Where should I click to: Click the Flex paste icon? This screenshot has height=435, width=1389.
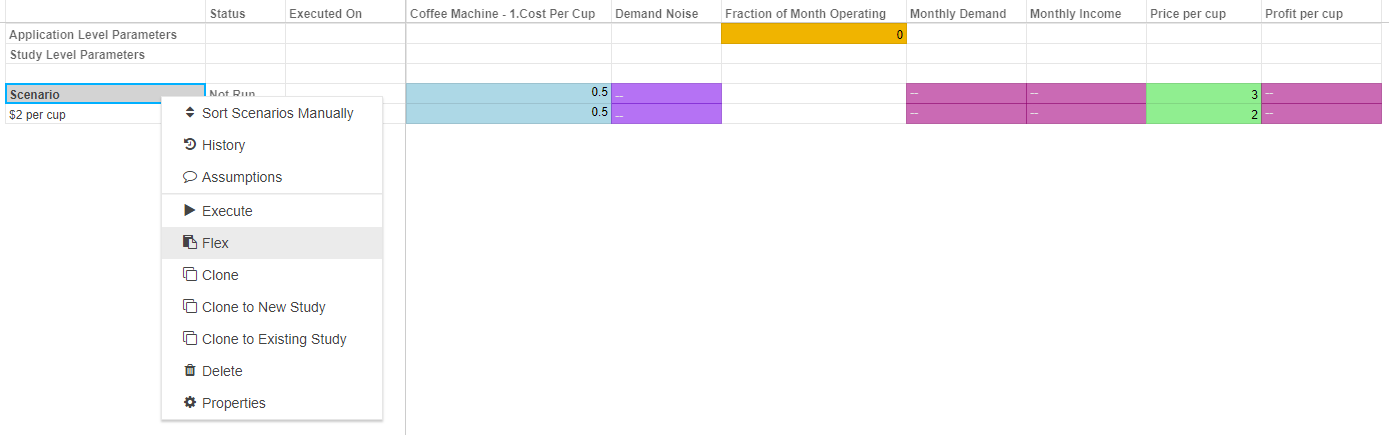pyautogui.click(x=190, y=243)
